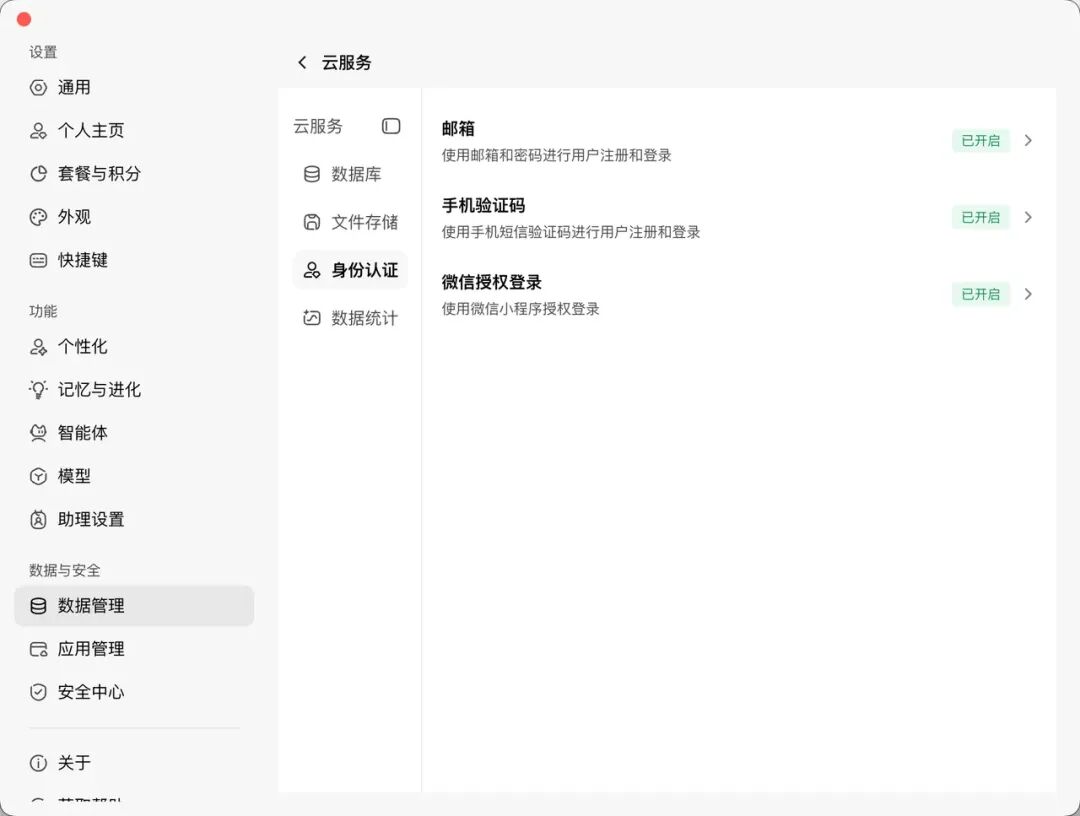Click the 数据统计 chart icon

coord(312,317)
